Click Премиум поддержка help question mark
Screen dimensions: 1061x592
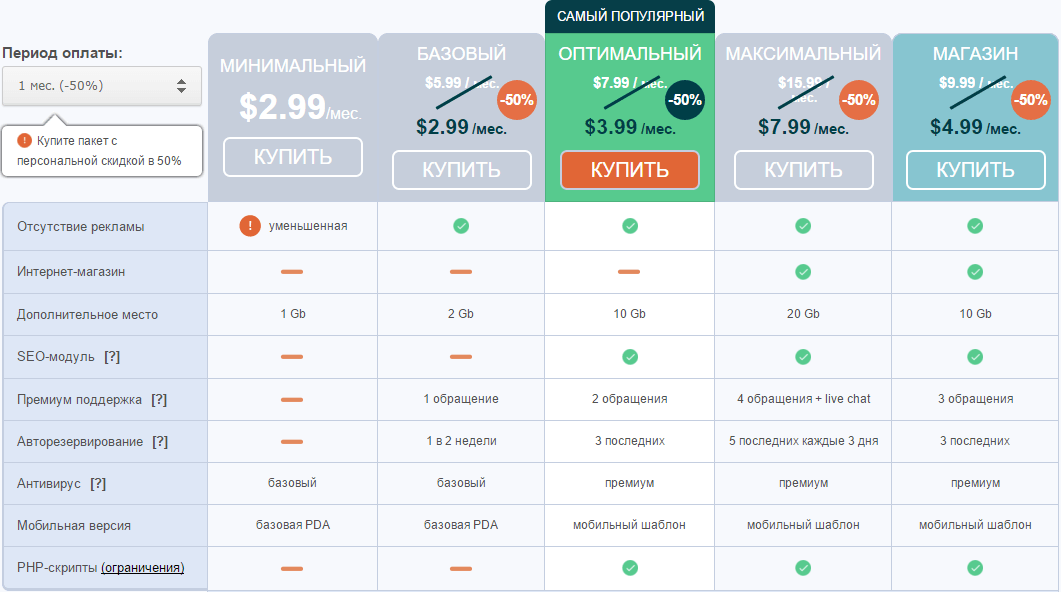159,399
